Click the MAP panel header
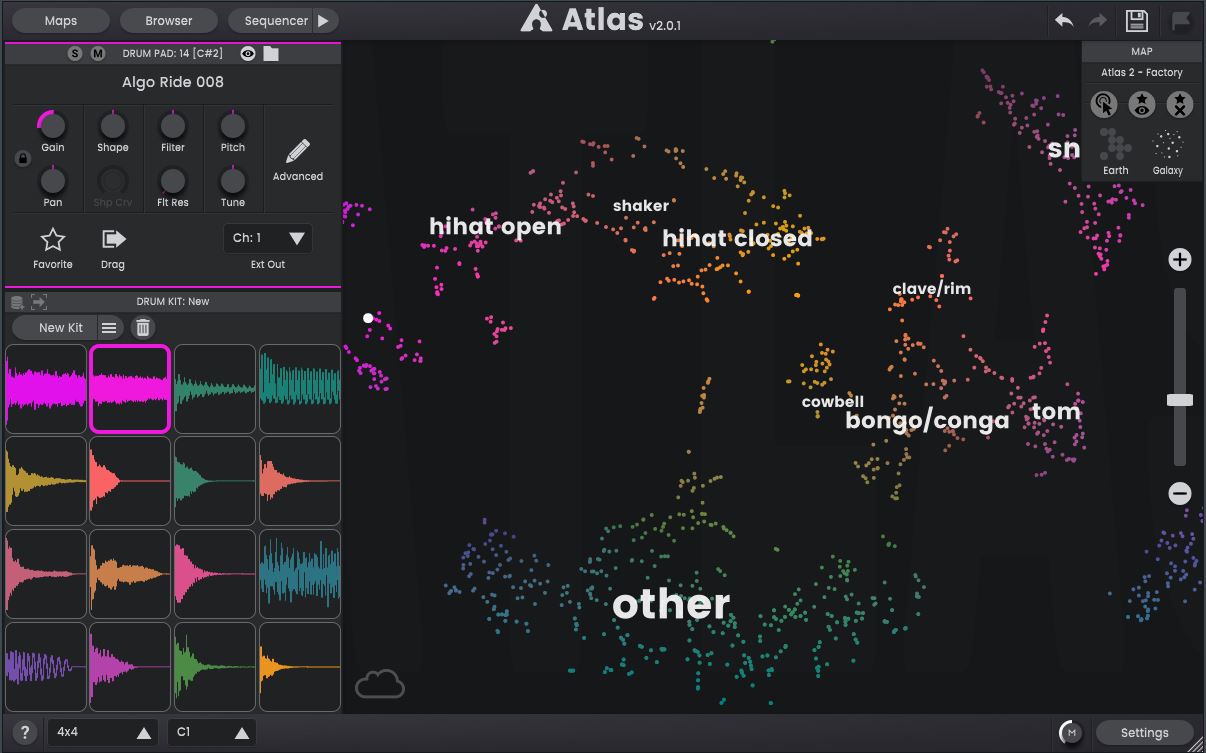The image size is (1206, 753). (x=1142, y=51)
